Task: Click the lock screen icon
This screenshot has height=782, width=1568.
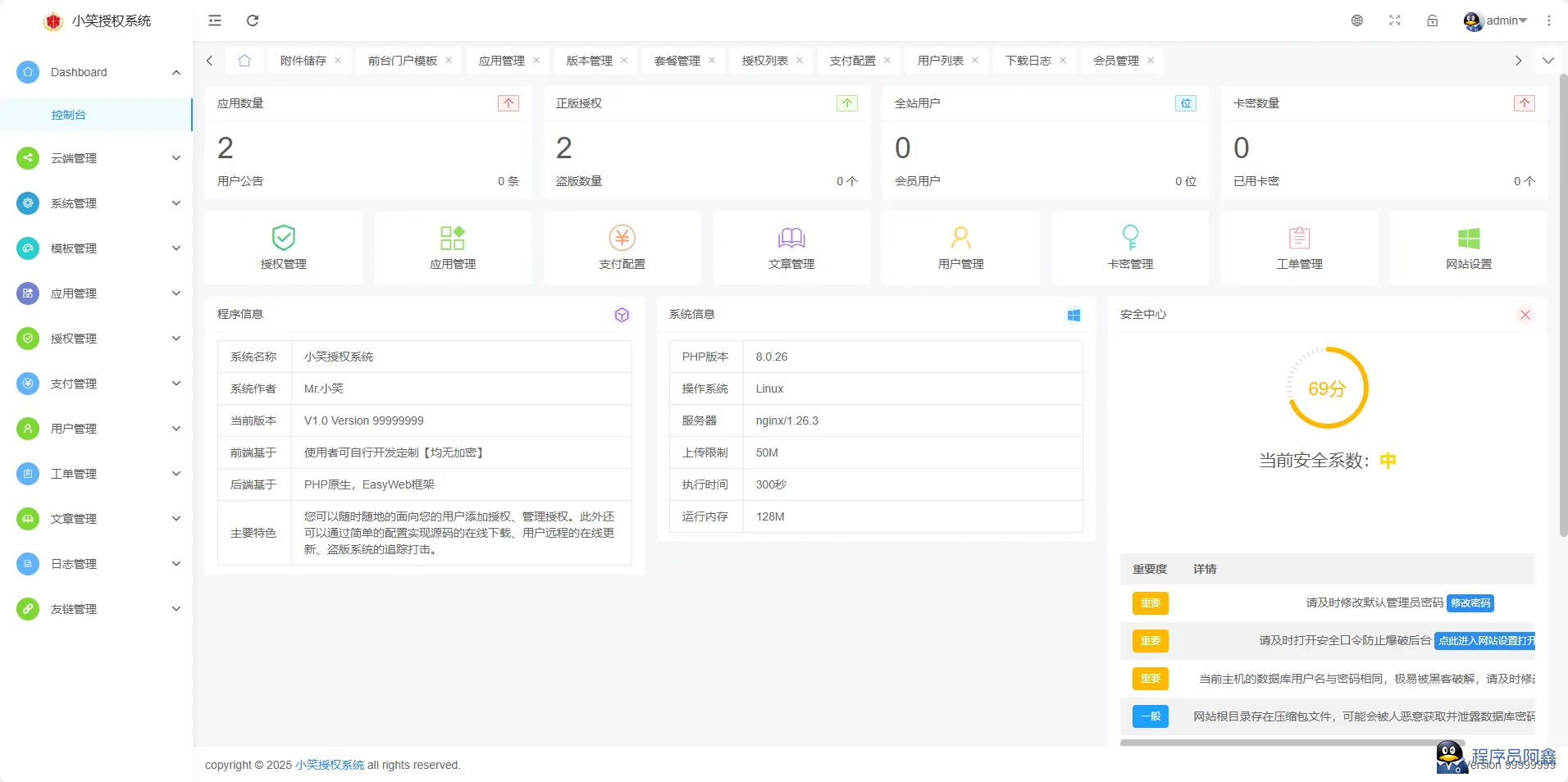Action: pyautogui.click(x=1432, y=20)
